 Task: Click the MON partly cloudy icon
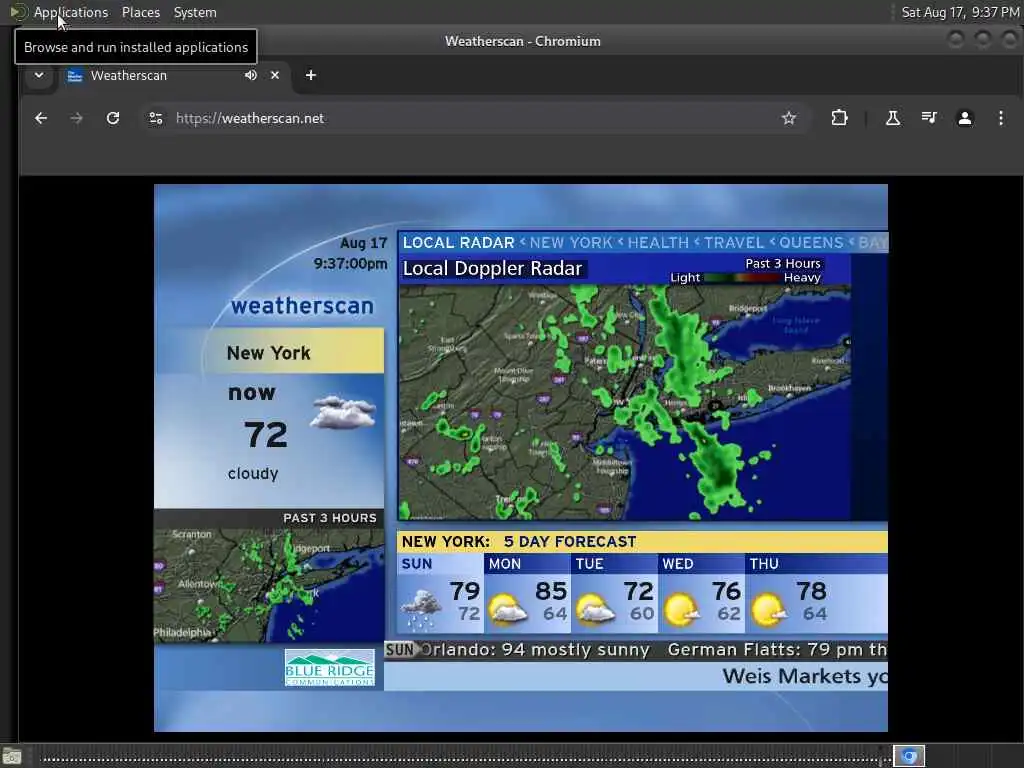click(509, 610)
